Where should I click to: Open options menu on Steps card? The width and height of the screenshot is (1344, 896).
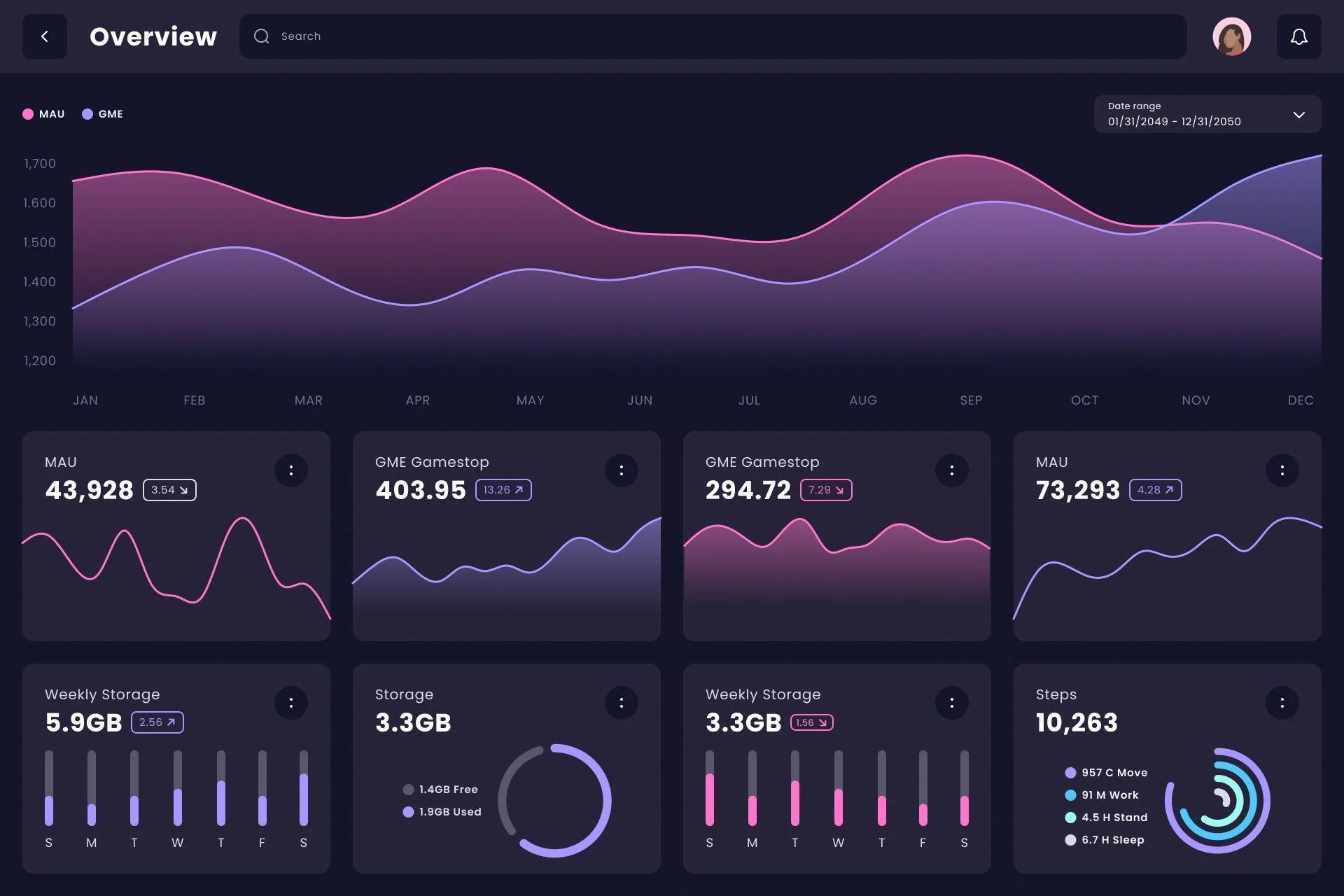[1282, 703]
